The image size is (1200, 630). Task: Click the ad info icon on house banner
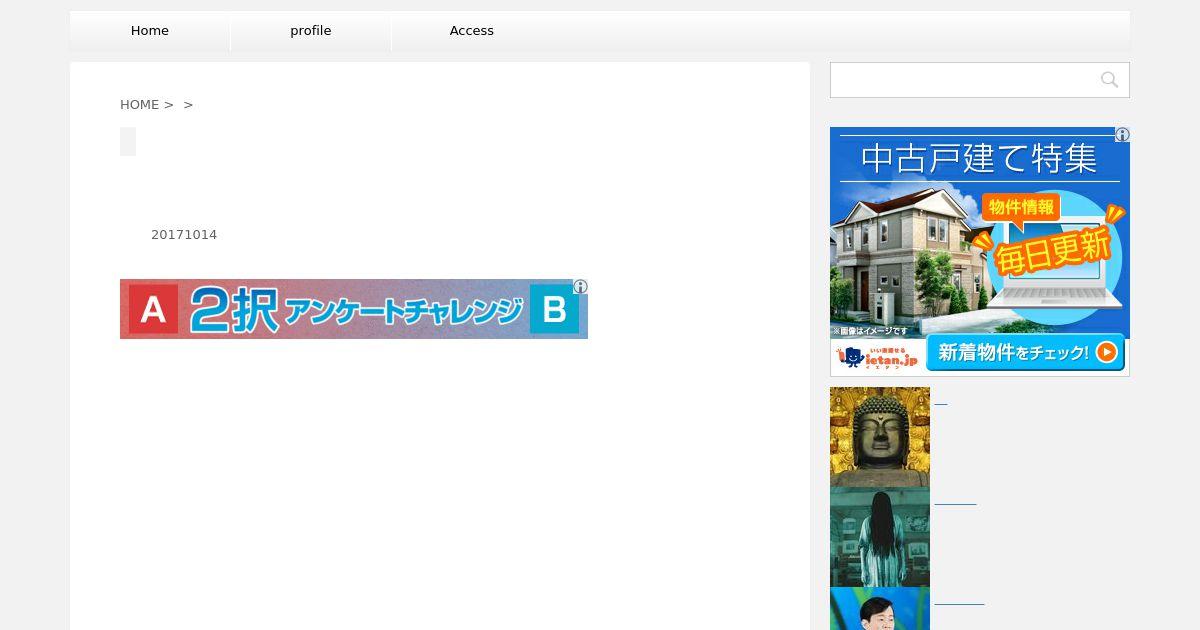point(1123,134)
